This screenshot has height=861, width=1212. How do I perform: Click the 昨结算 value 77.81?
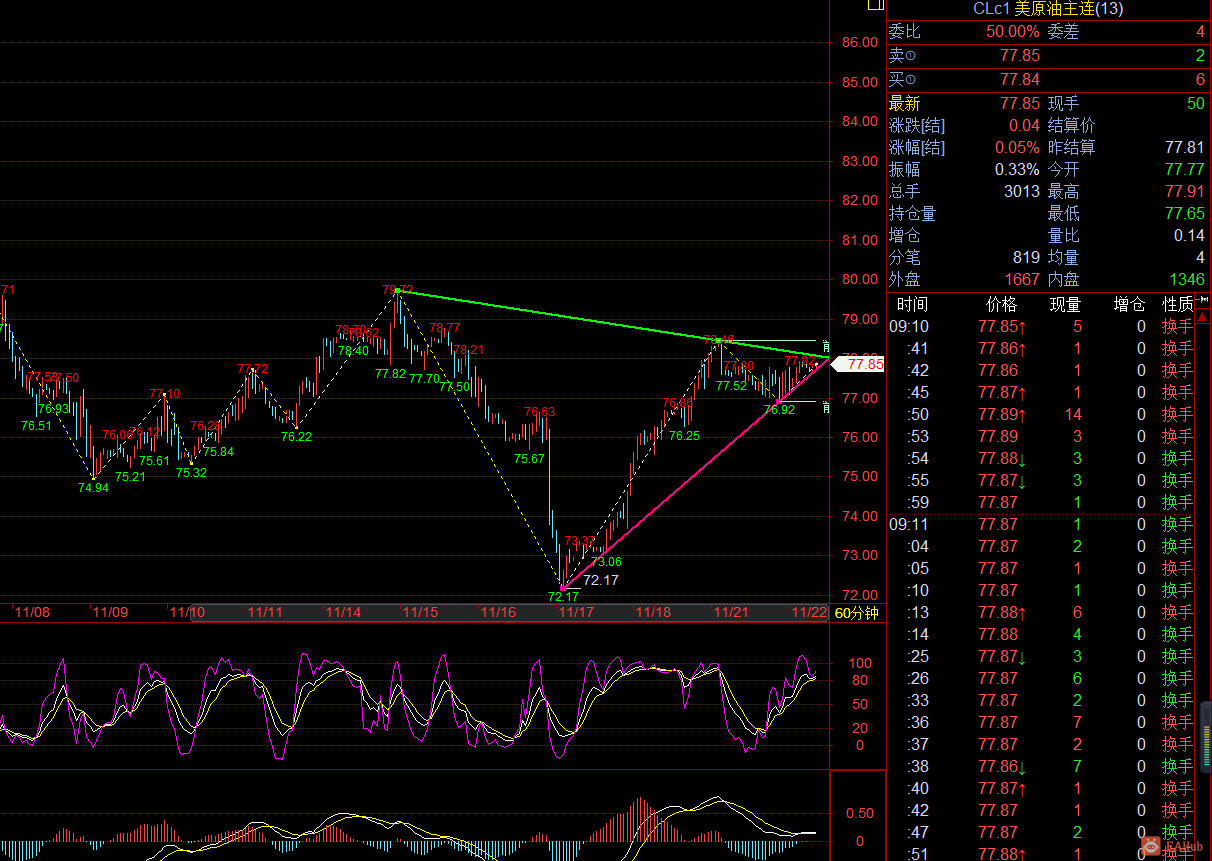click(x=1186, y=148)
